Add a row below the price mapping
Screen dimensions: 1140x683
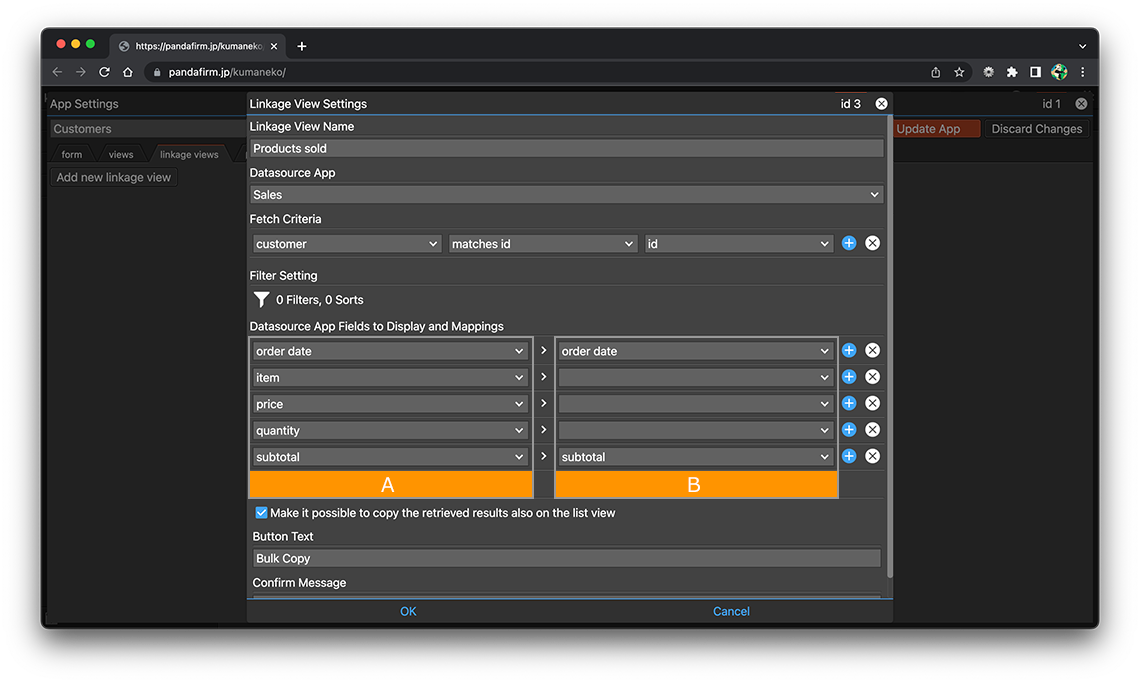point(849,404)
